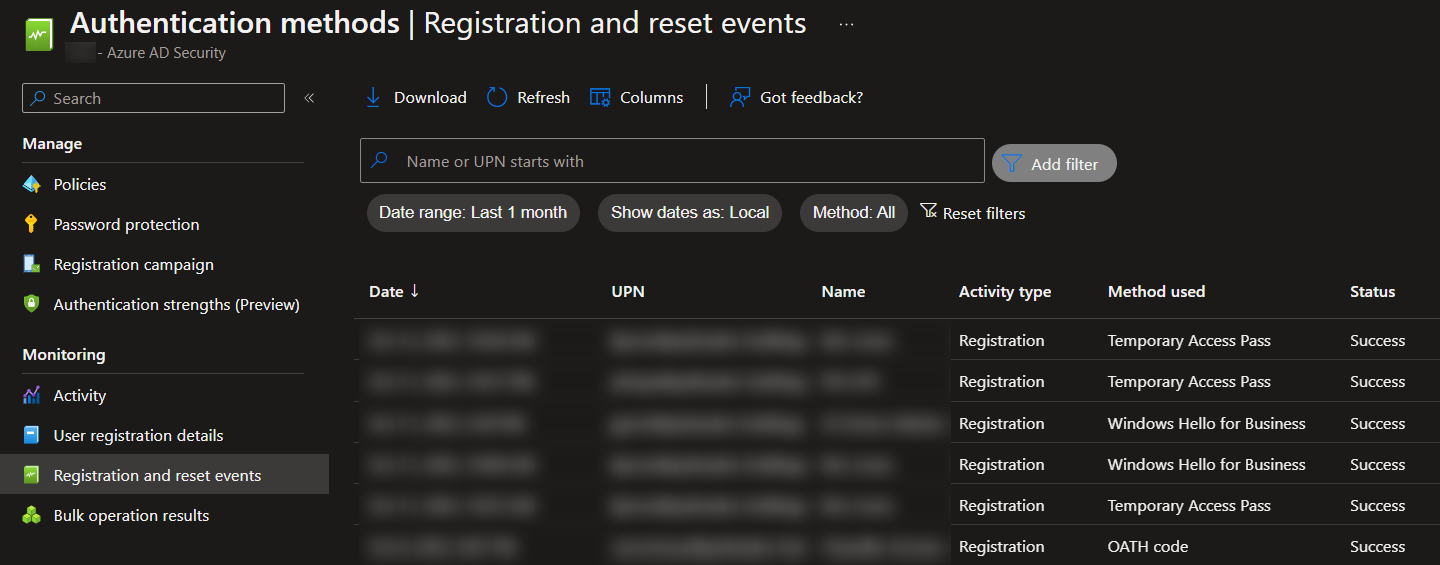This screenshot has height=565, width=1440.
Task: Select the OATH code method cell
Action: [x=1148, y=546]
